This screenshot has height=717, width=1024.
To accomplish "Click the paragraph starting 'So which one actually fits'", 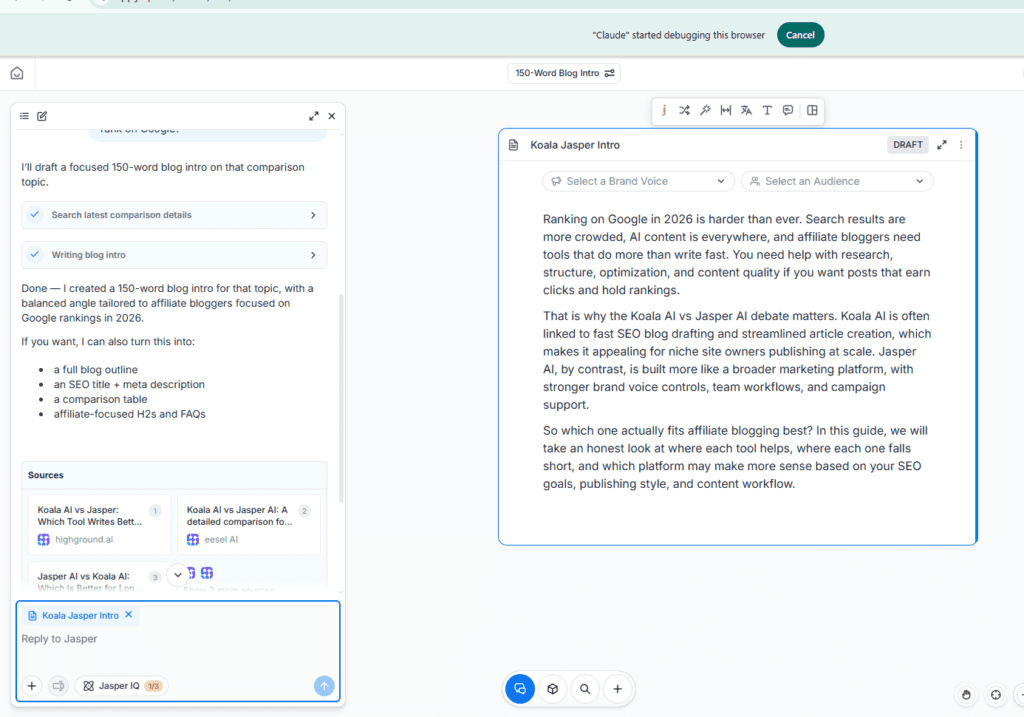I will click(x=735, y=457).
